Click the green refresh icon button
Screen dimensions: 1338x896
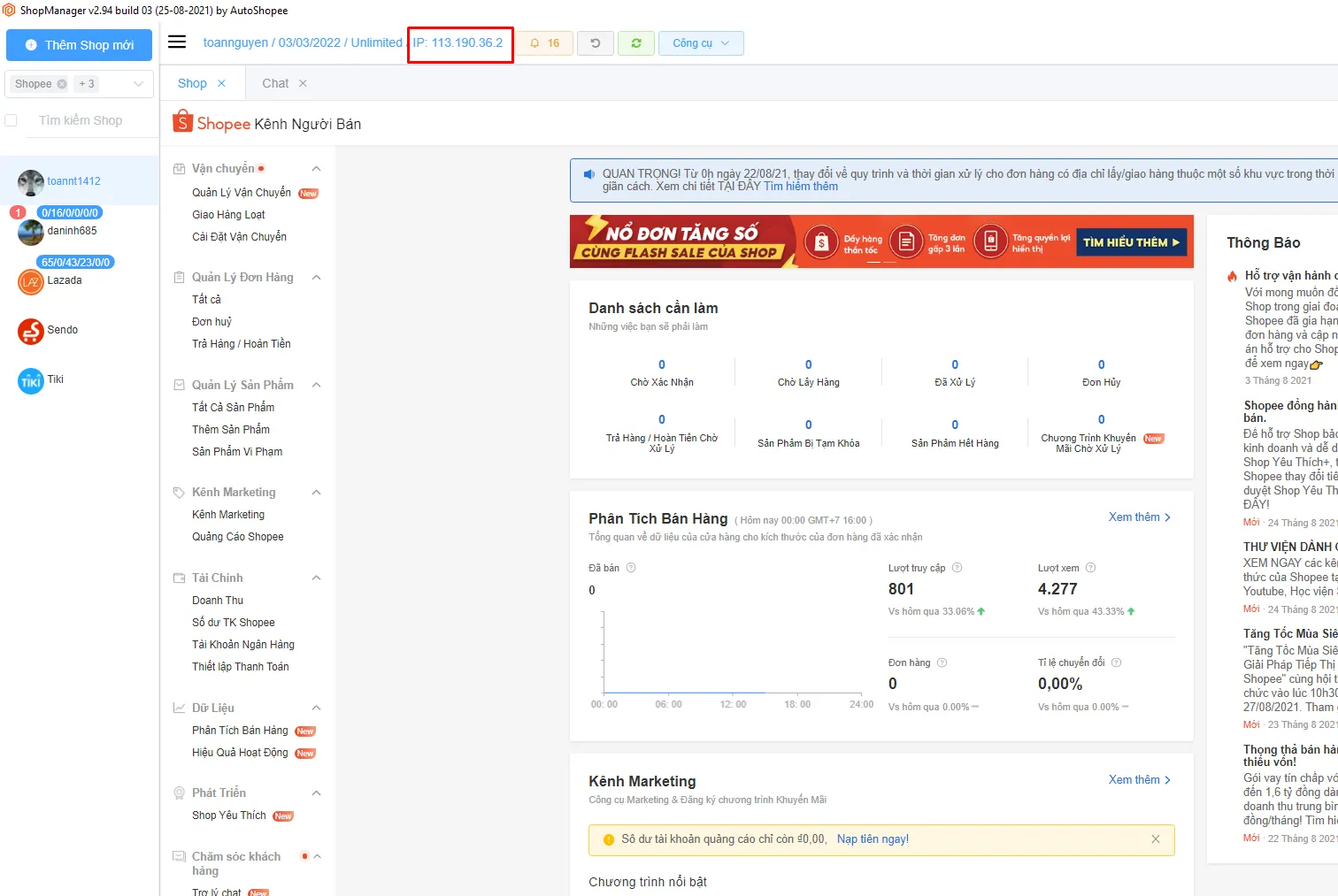pyautogui.click(x=636, y=43)
